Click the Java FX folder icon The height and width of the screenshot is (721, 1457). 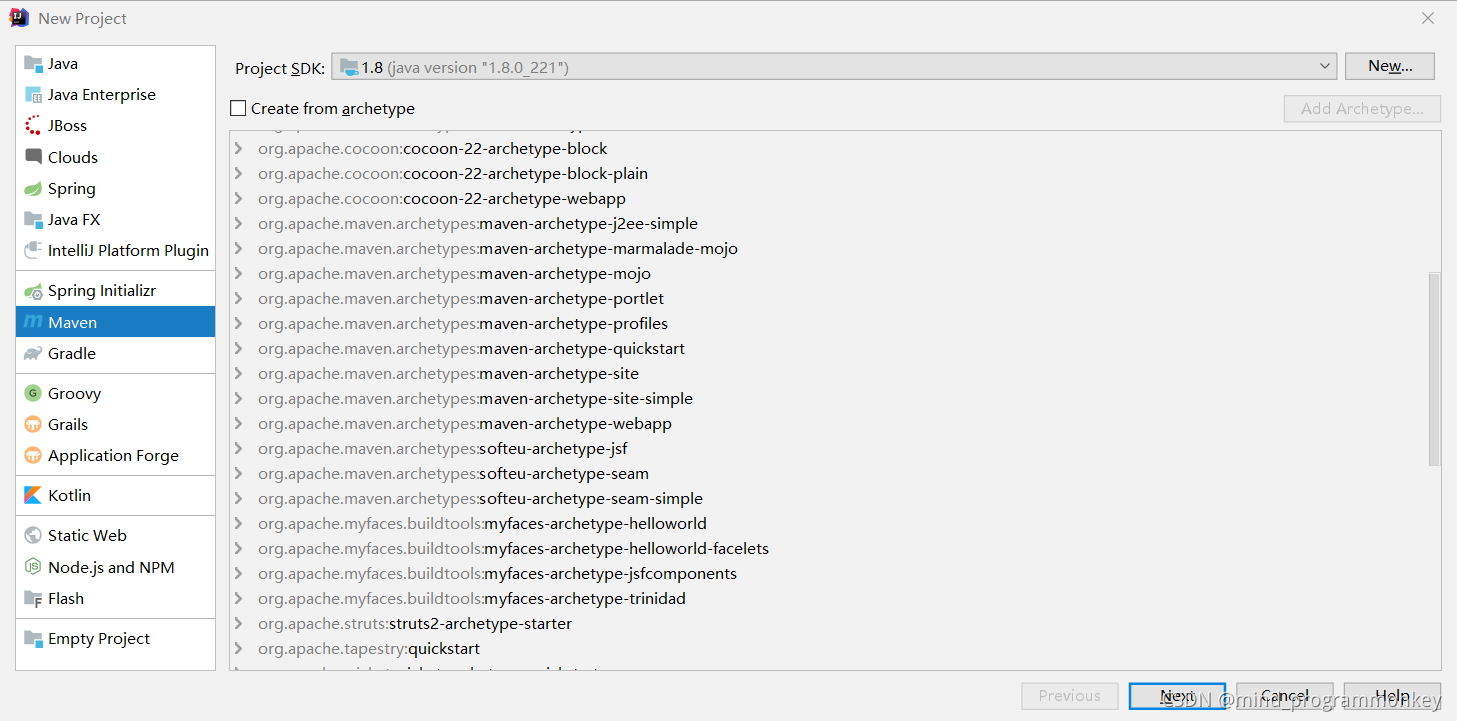(33, 220)
